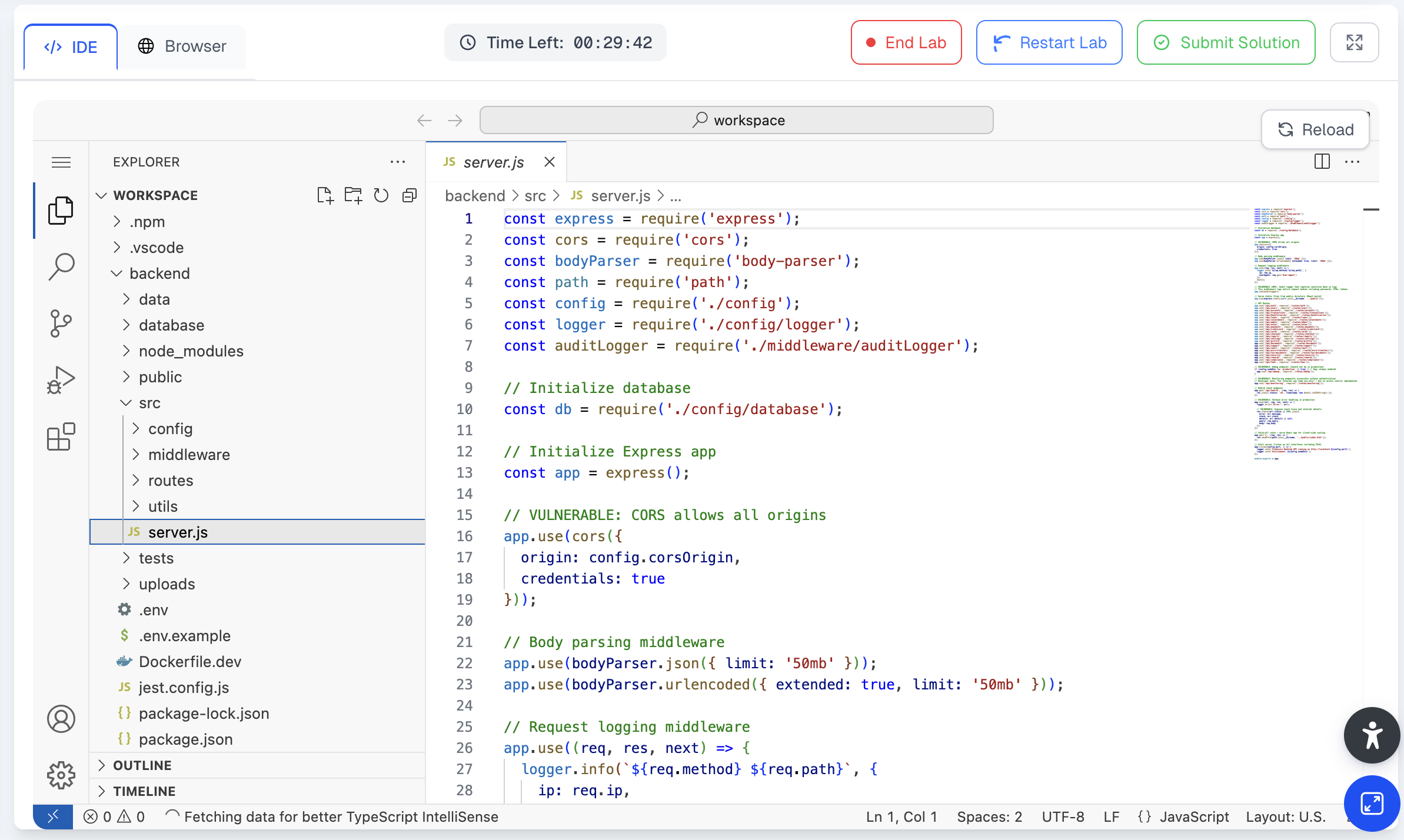Click the workspace command search field
This screenshot has width=1404, height=840.
click(x=737, y=120)
